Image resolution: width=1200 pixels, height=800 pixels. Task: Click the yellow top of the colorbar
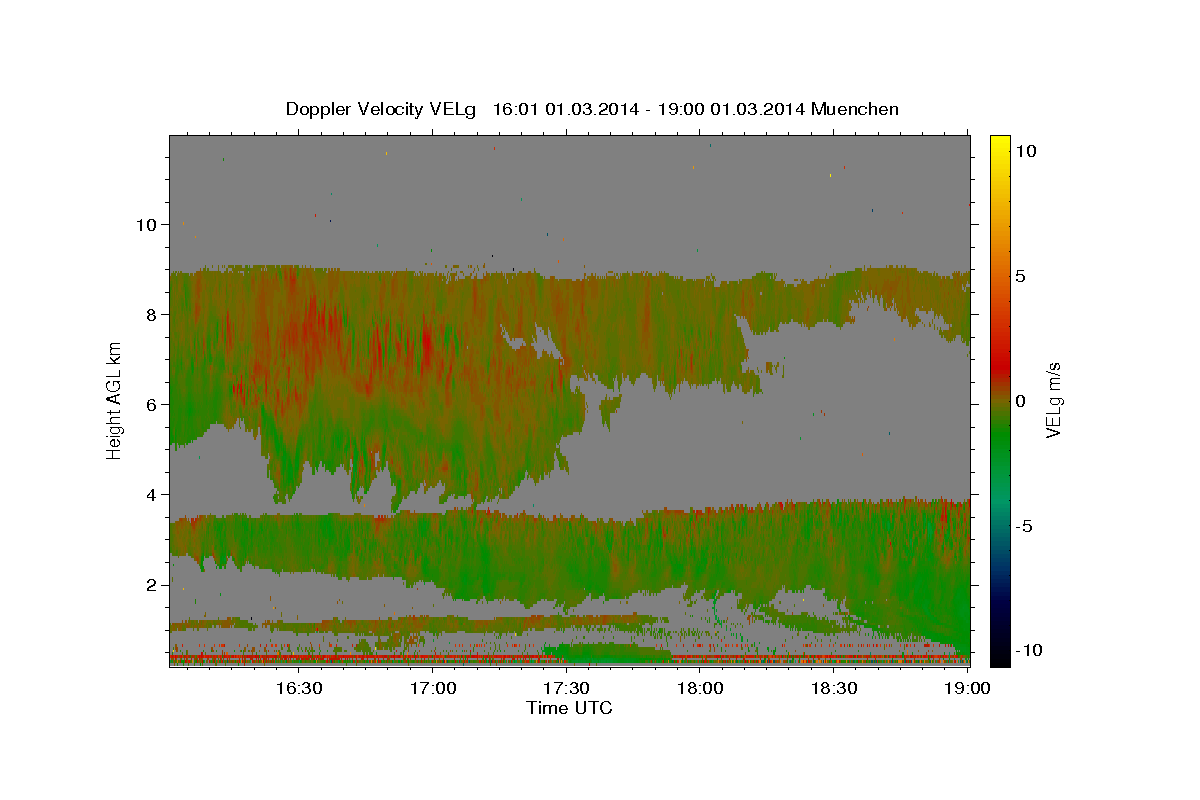(1000, 142)
